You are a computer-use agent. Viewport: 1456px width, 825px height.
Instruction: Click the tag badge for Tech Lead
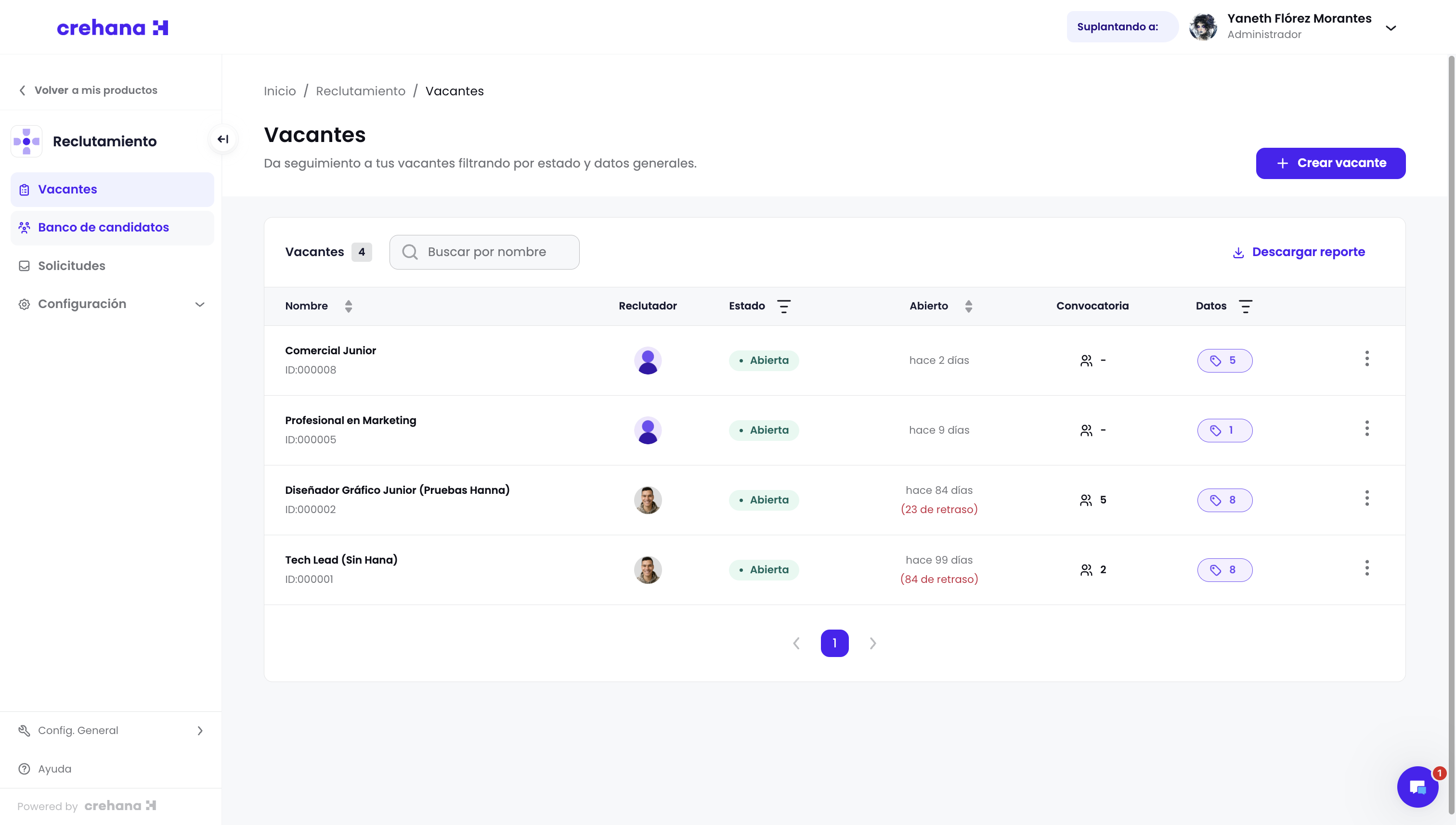tap(1224, 569)
